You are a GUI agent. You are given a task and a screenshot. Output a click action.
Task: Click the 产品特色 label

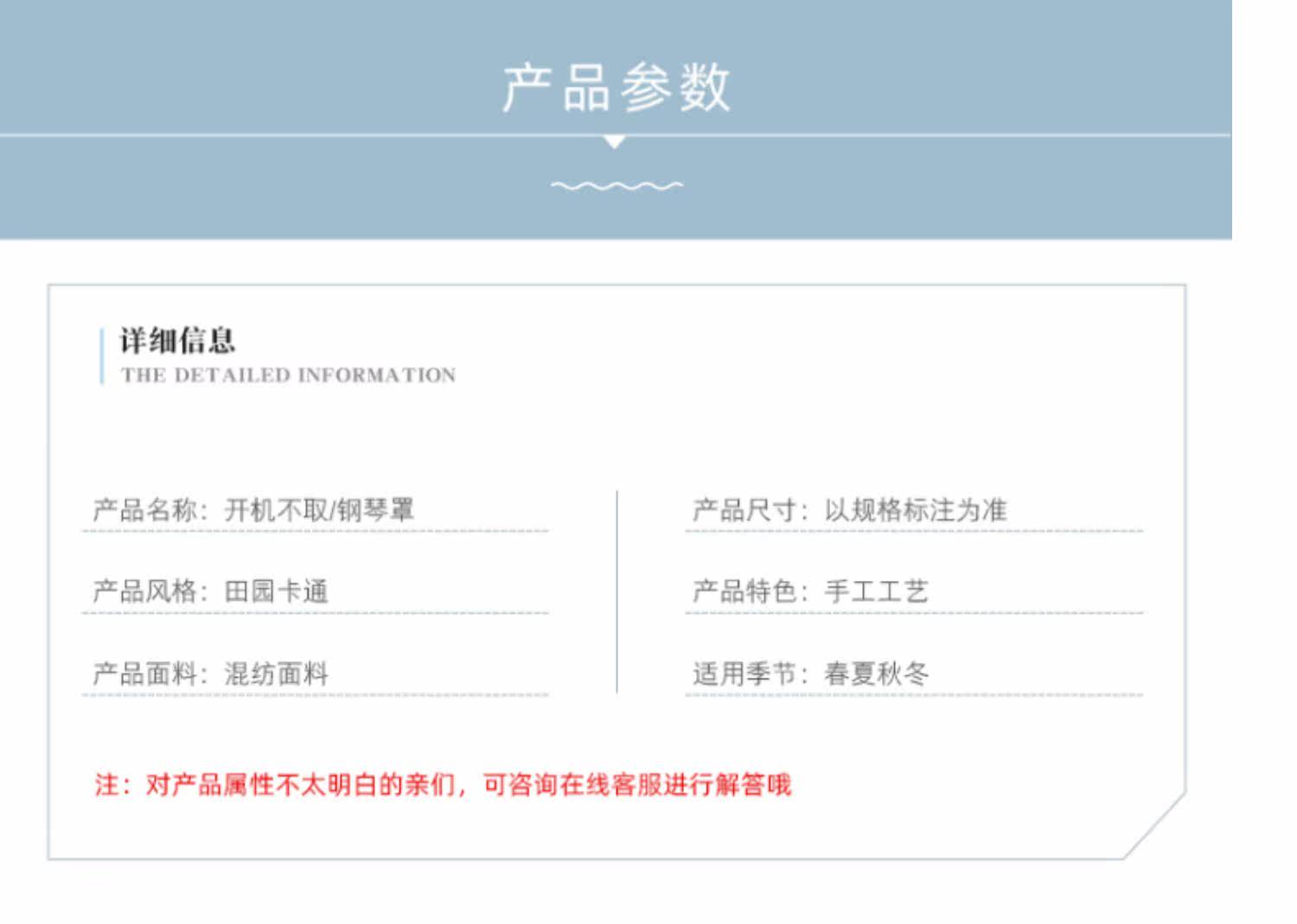[744, 591]
